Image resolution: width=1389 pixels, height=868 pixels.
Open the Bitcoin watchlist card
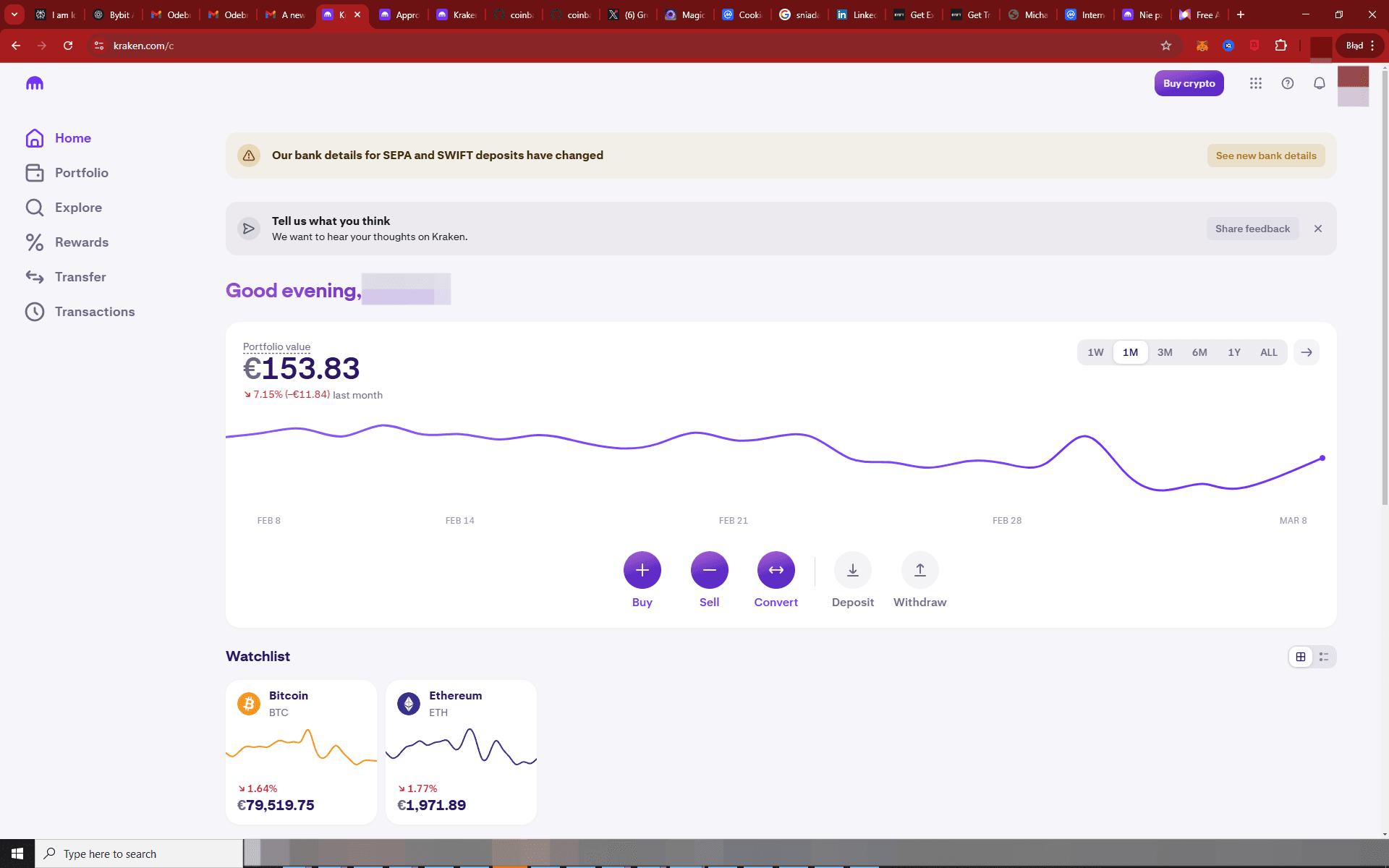pos(301,752)
